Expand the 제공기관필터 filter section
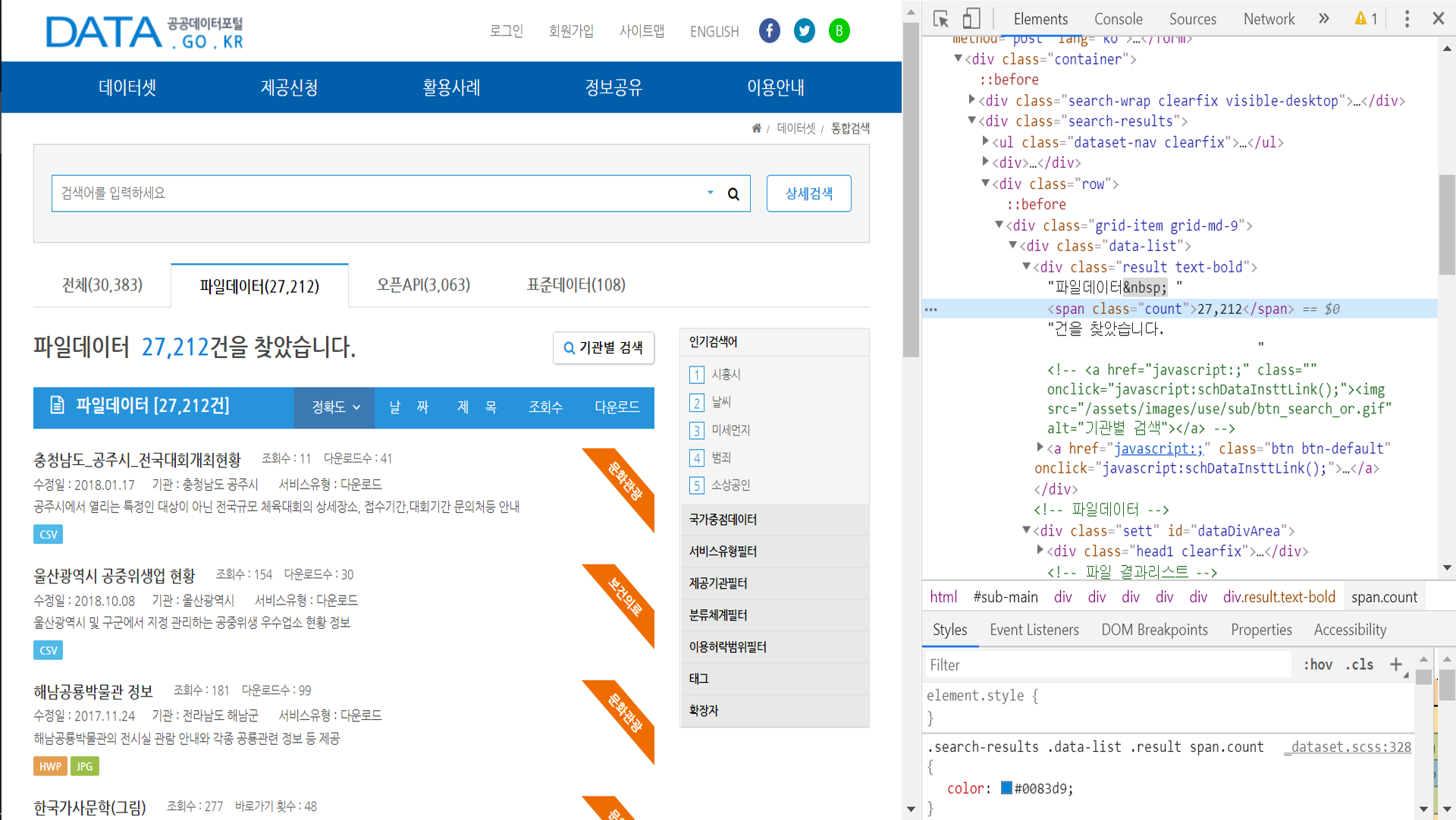 pos(774,584)
